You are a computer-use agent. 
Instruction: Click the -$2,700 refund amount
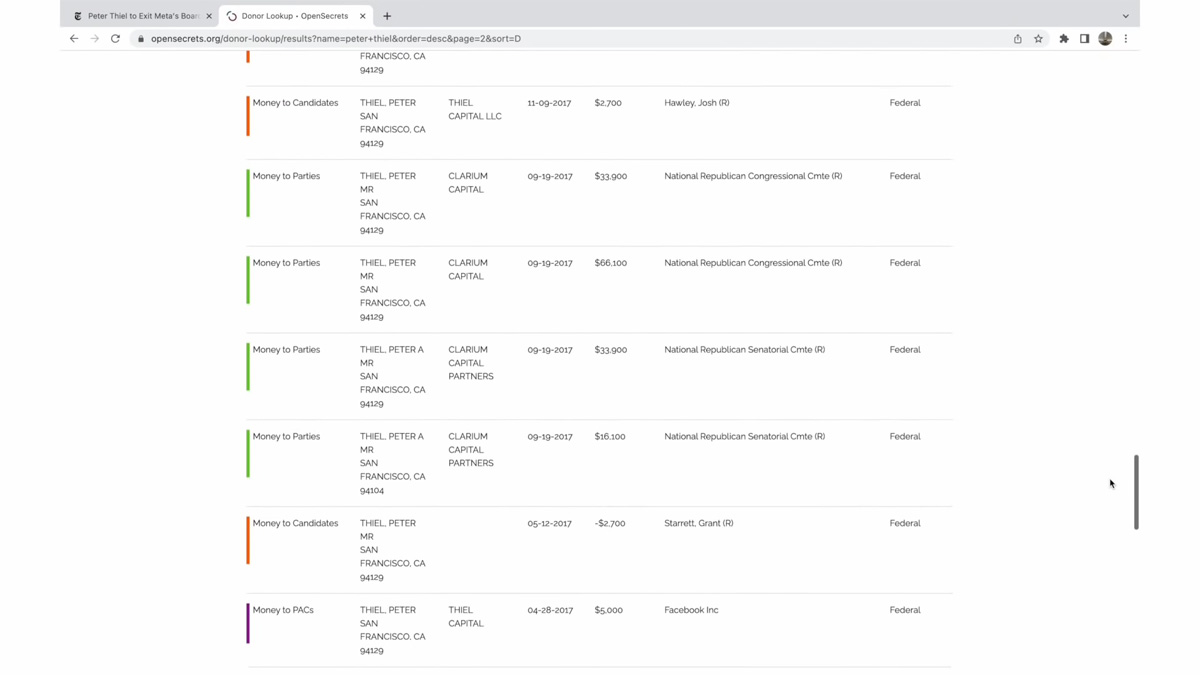(x=609, y=524)
